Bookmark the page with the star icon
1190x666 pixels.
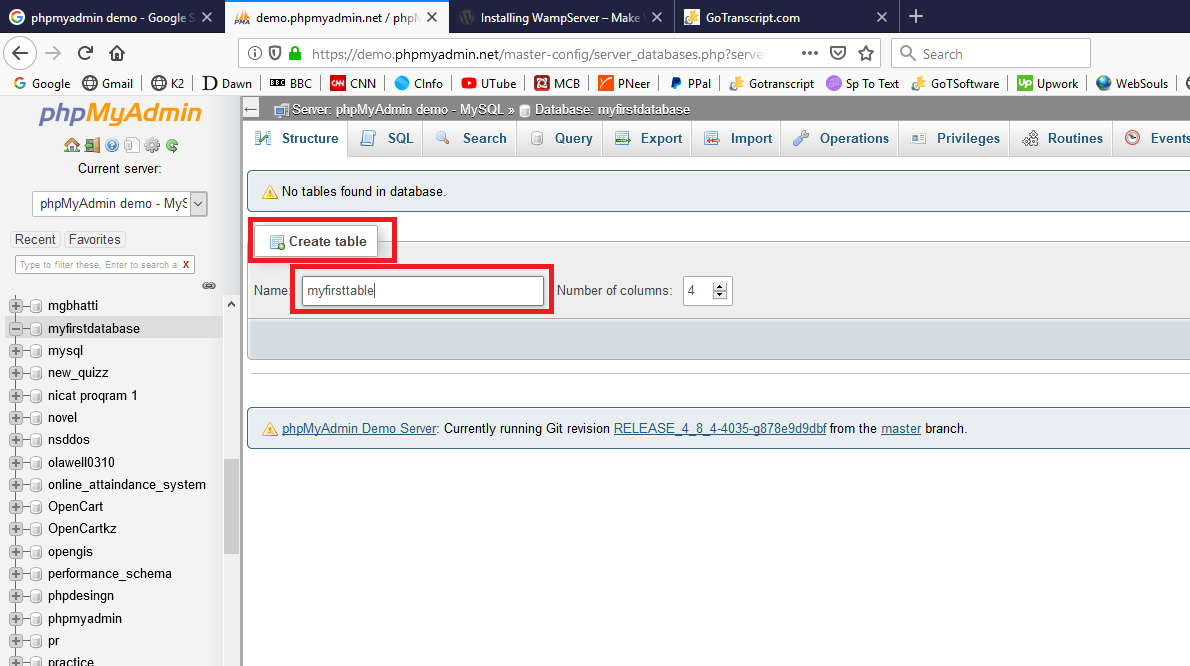click(x=866, y=53)
